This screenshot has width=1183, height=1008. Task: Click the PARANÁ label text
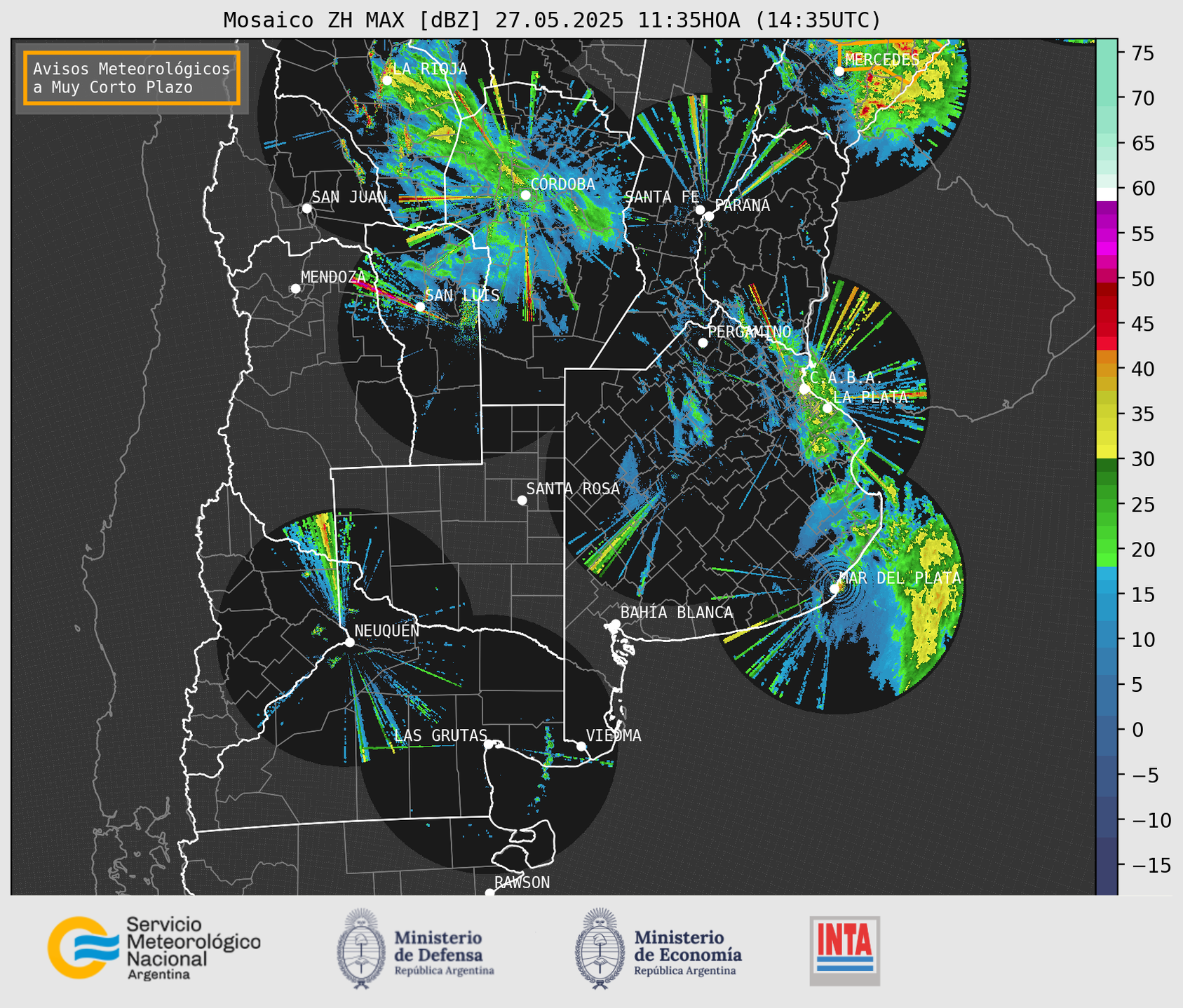pyautogui.click(x=742, y=205)
